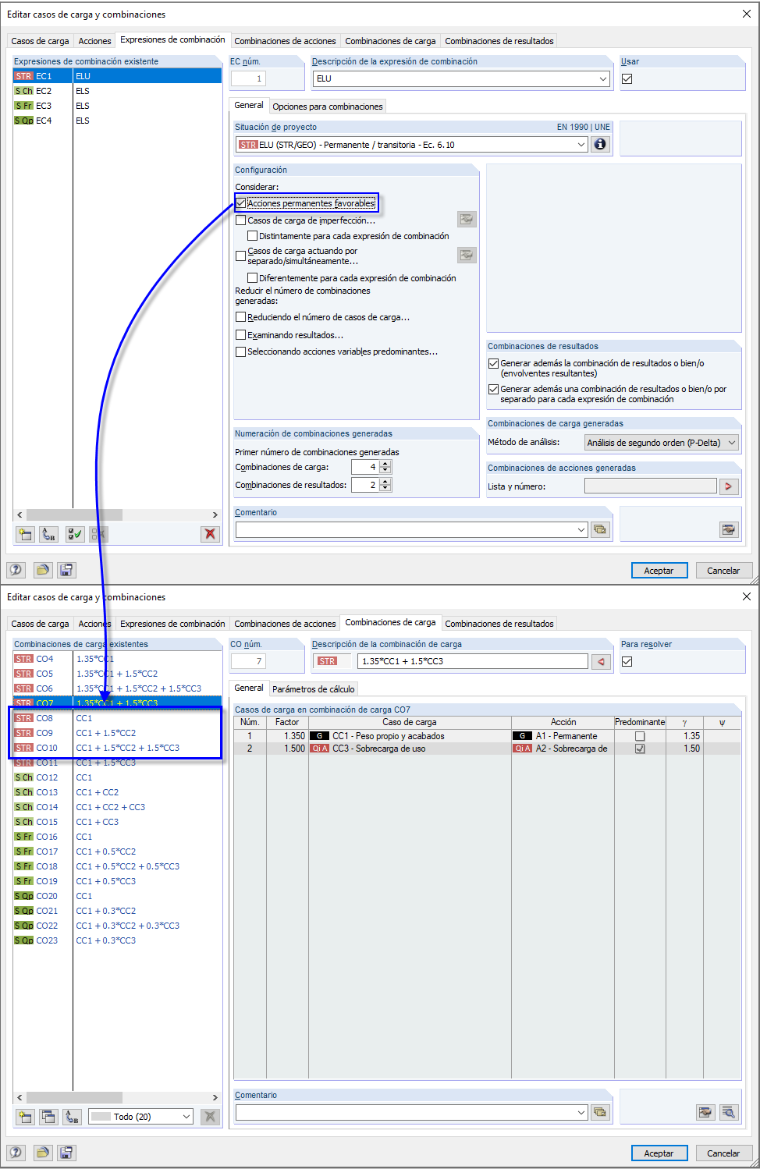Click left bottom-right tool icon in lower dialog
The width and height of the screenshot is (760, 1170).
(706, 1113)
